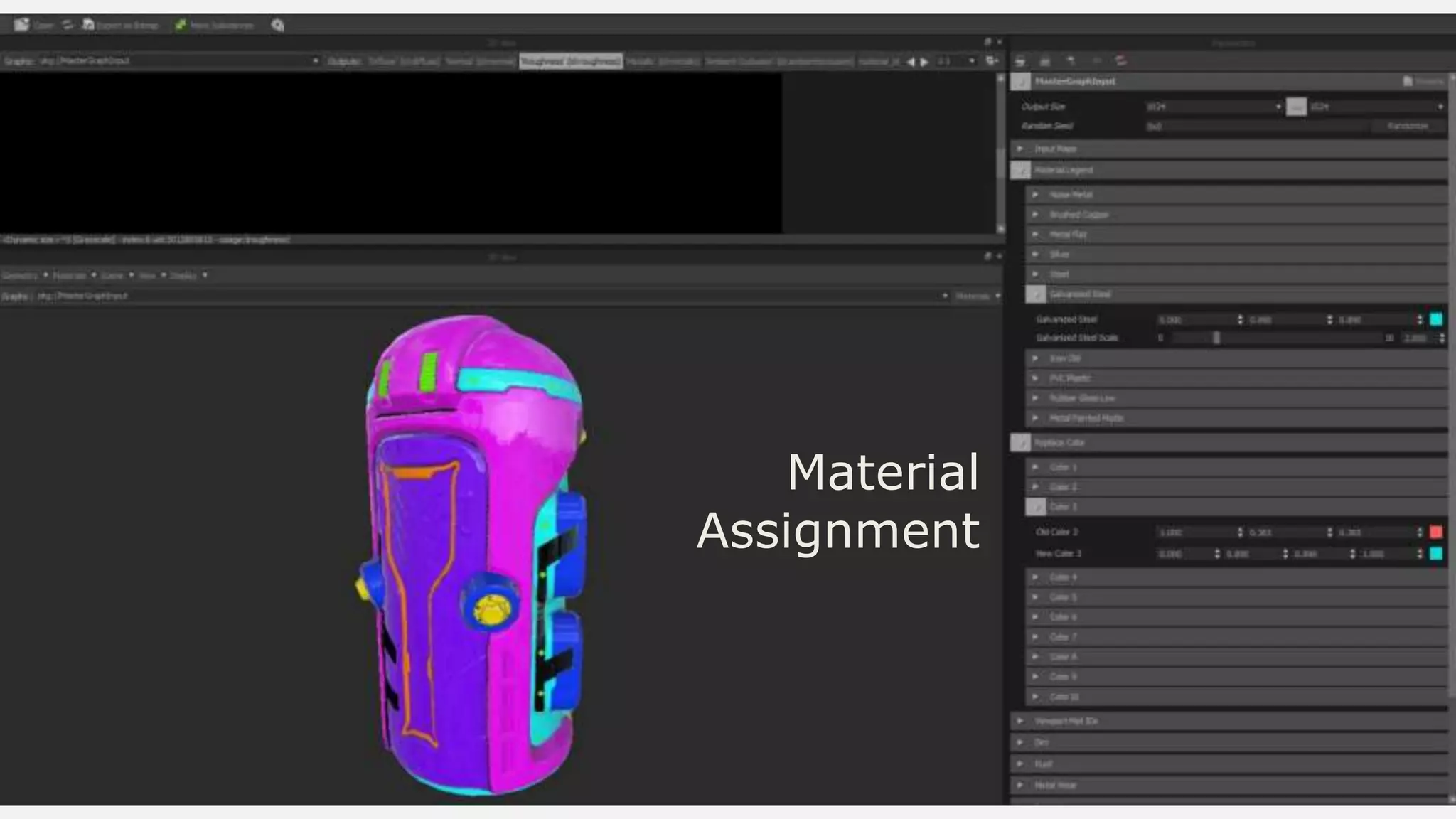The image size is (1456, 819).
Task: Collapse the Replace Color group
Action: click(1021, 442)
